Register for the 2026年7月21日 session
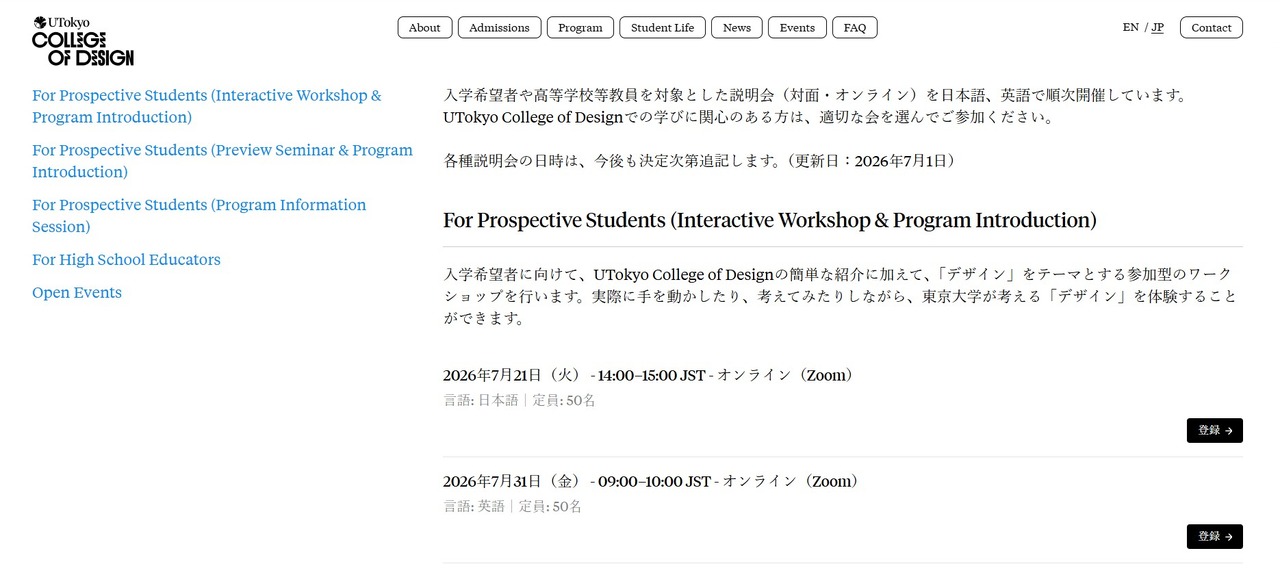1280x577 pixels. pos(1215,430)
